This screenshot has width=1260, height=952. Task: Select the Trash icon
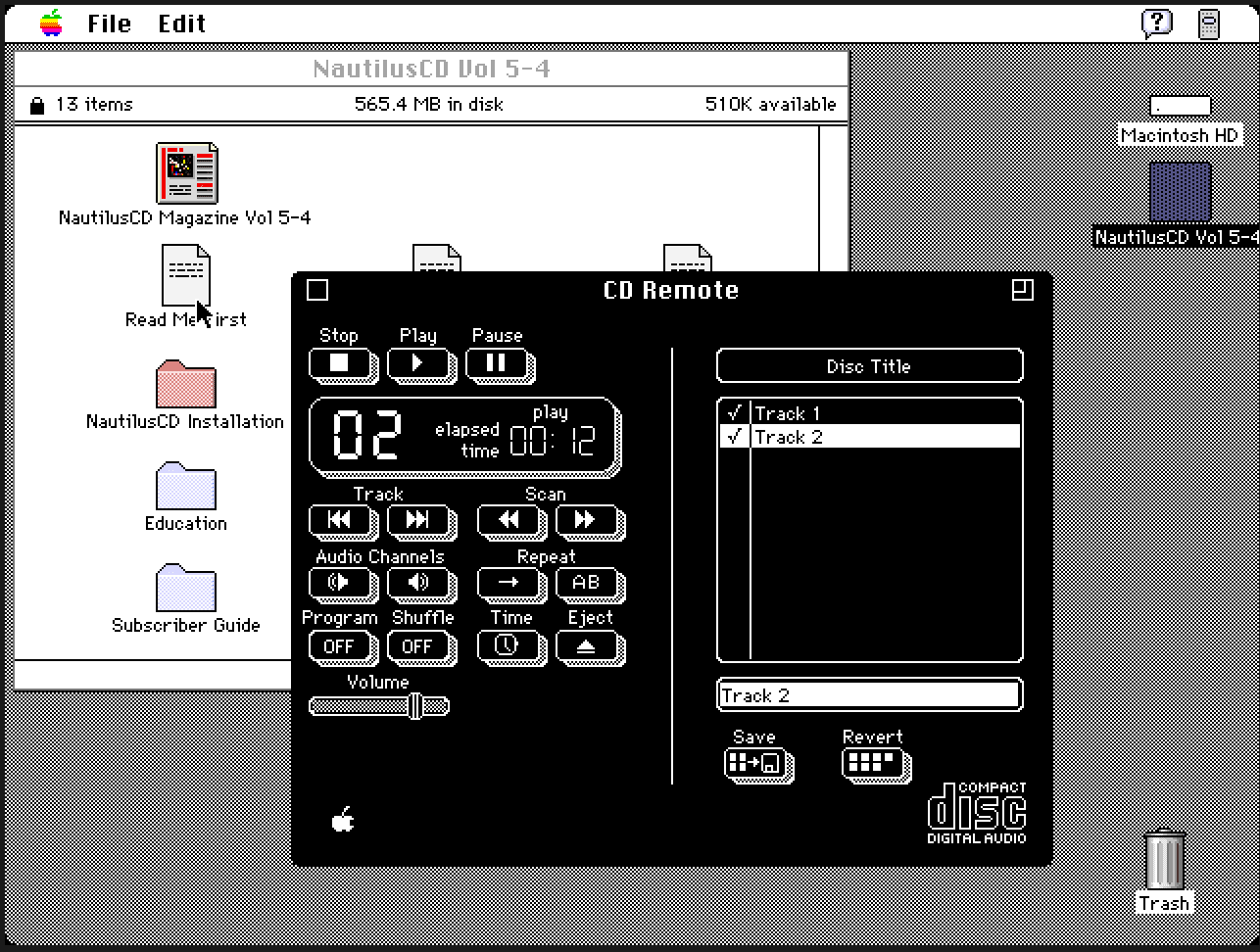click(1165, 861)
